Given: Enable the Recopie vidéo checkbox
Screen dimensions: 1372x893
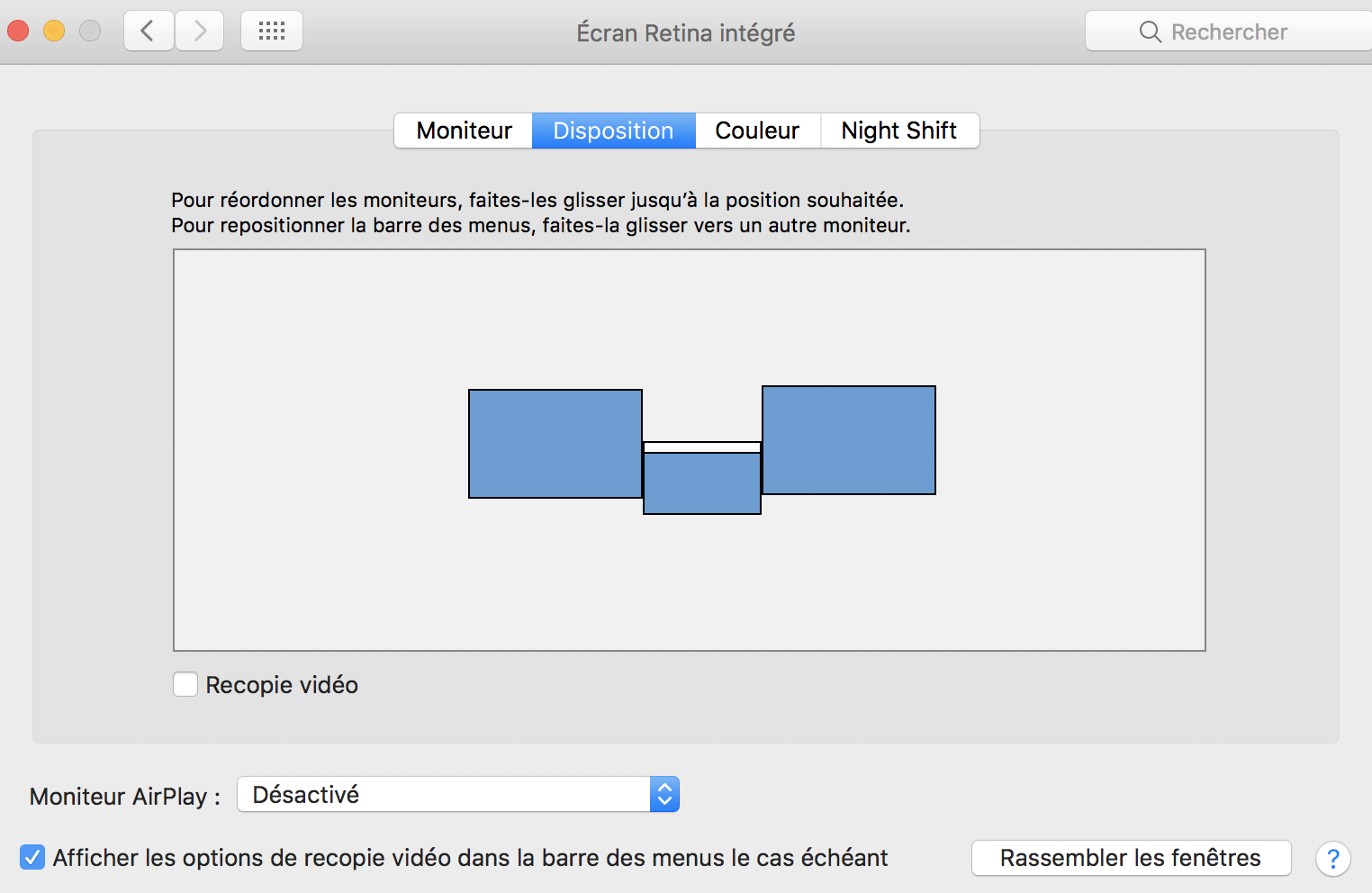Looking at the screenshot, I should (185, 685).
